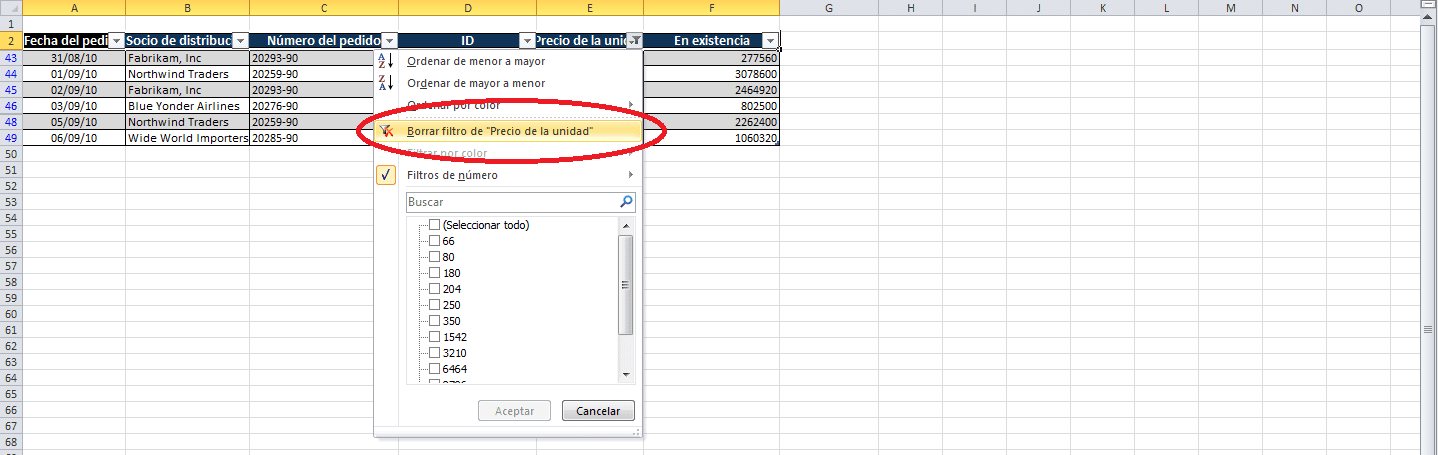Click the checkmark icon beside Filtros de número
This screenshot has width=1438, height=455.
[x=386, y=175]
